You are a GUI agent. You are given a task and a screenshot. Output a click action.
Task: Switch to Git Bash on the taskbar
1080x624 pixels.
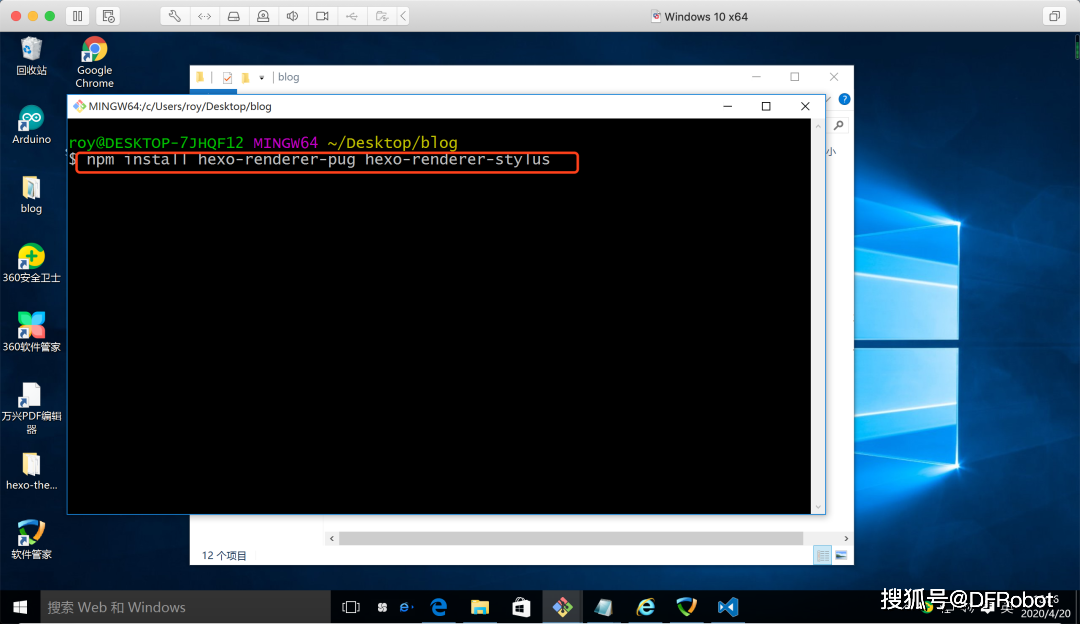coord(563,607)
